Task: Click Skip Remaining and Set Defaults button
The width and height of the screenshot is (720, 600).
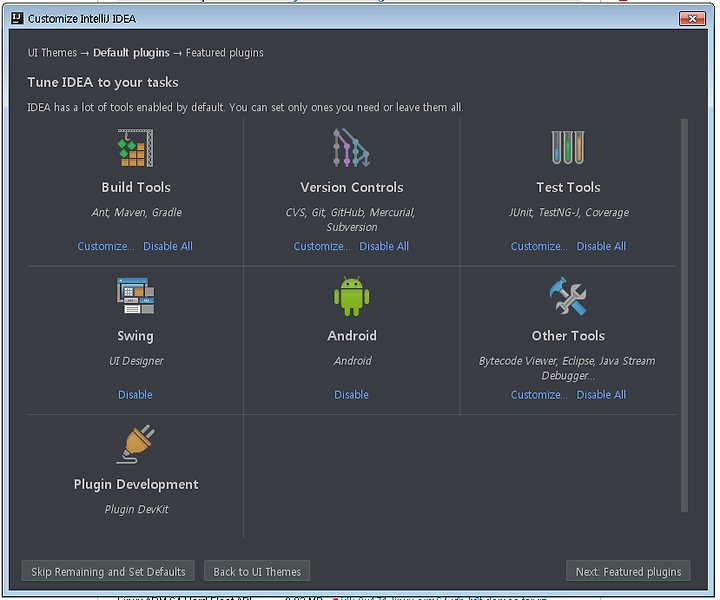Action: (x=108, y=571)
